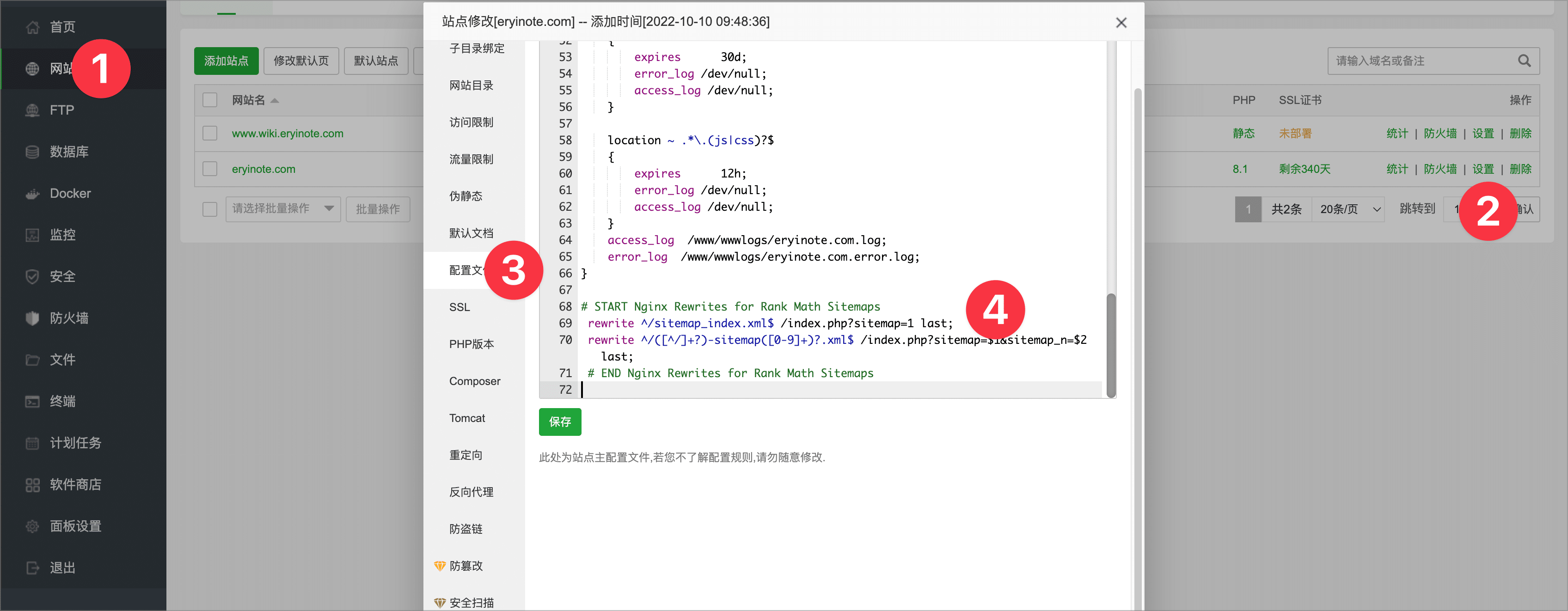Click the diamond icon beside 安全扫描
Viewport: 1568px width, 611px height.
click(x=440, y=603)
